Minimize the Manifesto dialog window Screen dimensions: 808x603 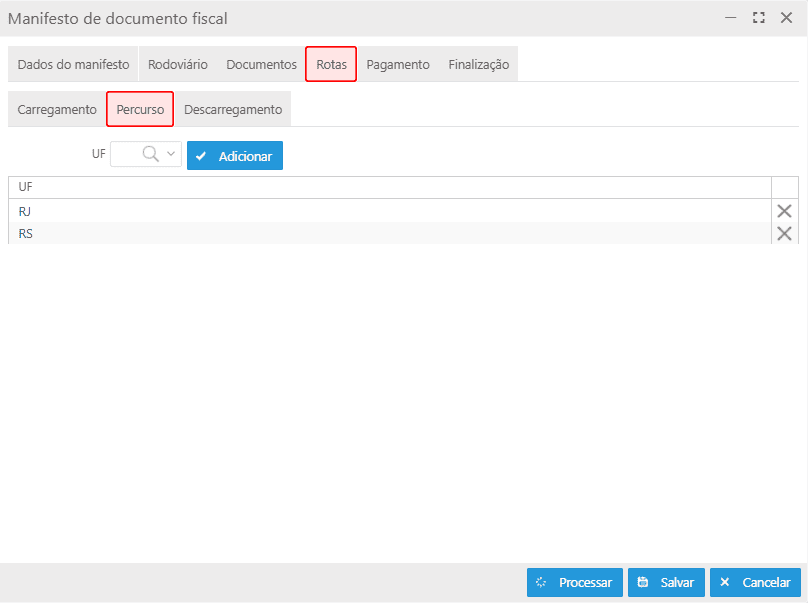pyautogui.click(x=731, y=18)
